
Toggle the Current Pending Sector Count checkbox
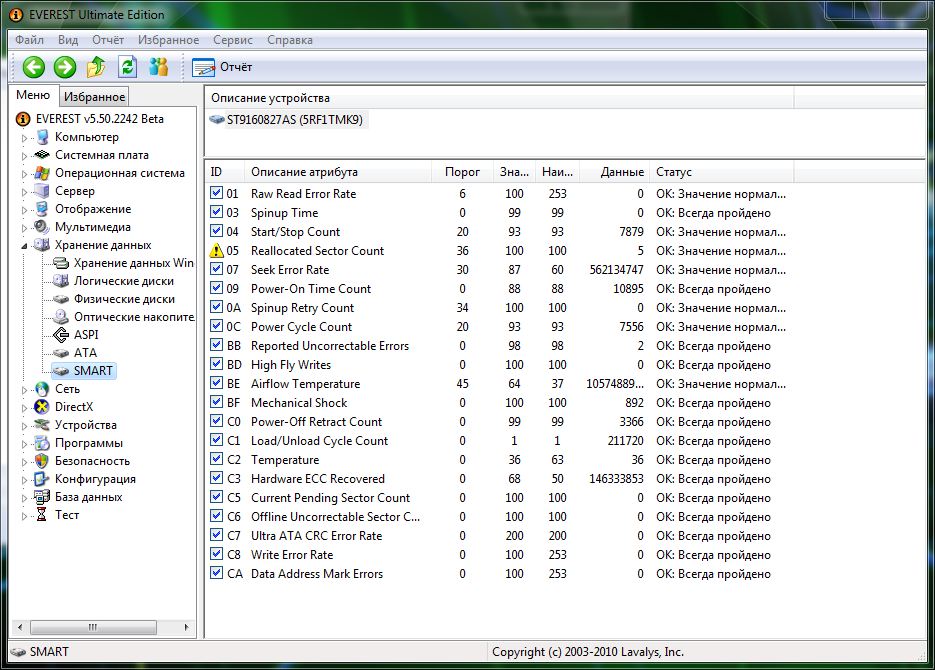[x=216, y=497]
